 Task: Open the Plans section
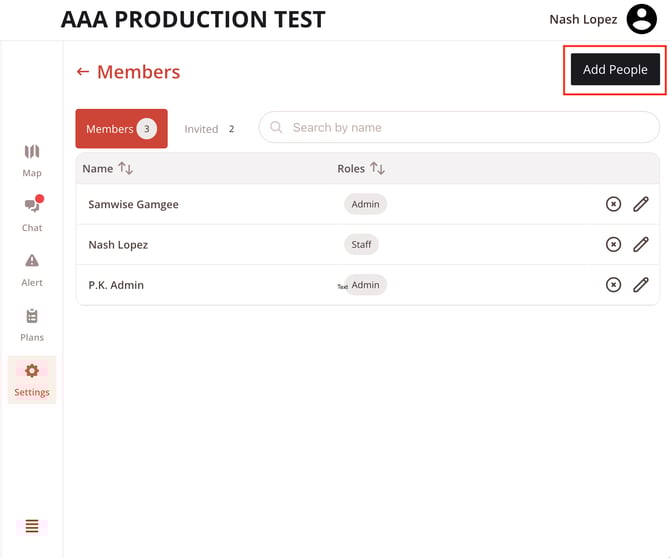coord(32,323)
